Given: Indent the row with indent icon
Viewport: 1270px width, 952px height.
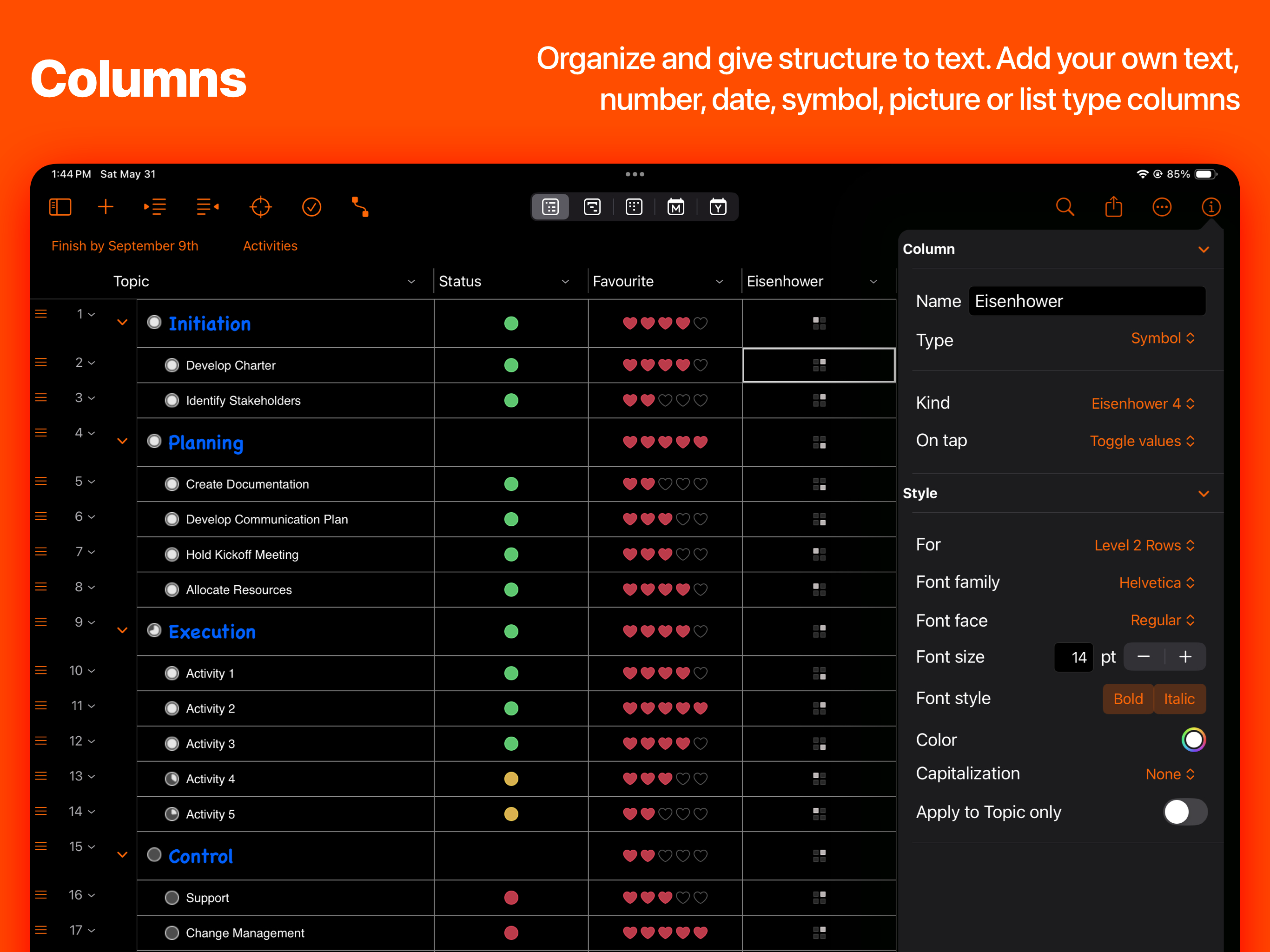Looking at the screenshot, I should (x=155, y=207).
